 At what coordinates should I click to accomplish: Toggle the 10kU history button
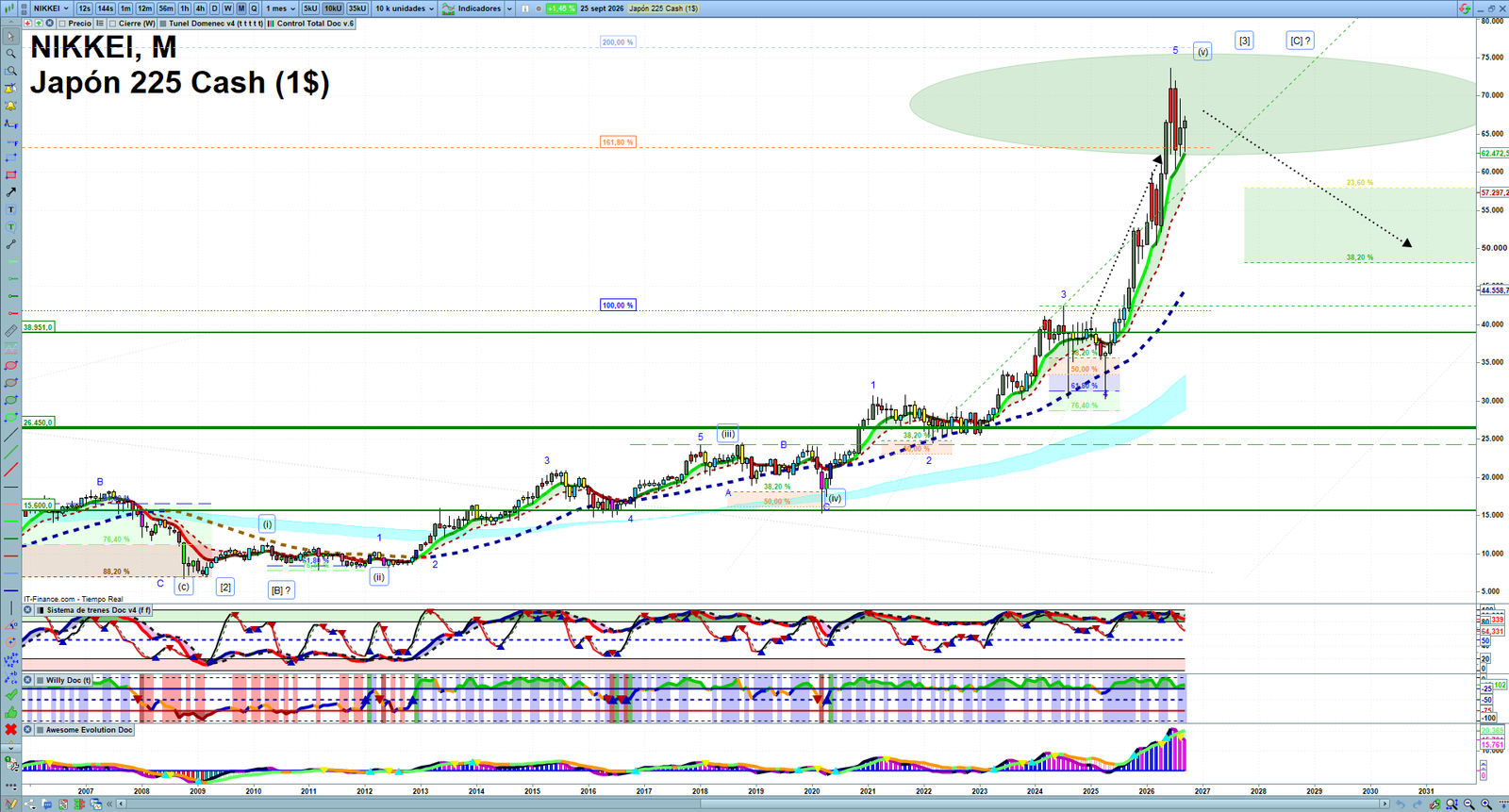click(333, 8)
